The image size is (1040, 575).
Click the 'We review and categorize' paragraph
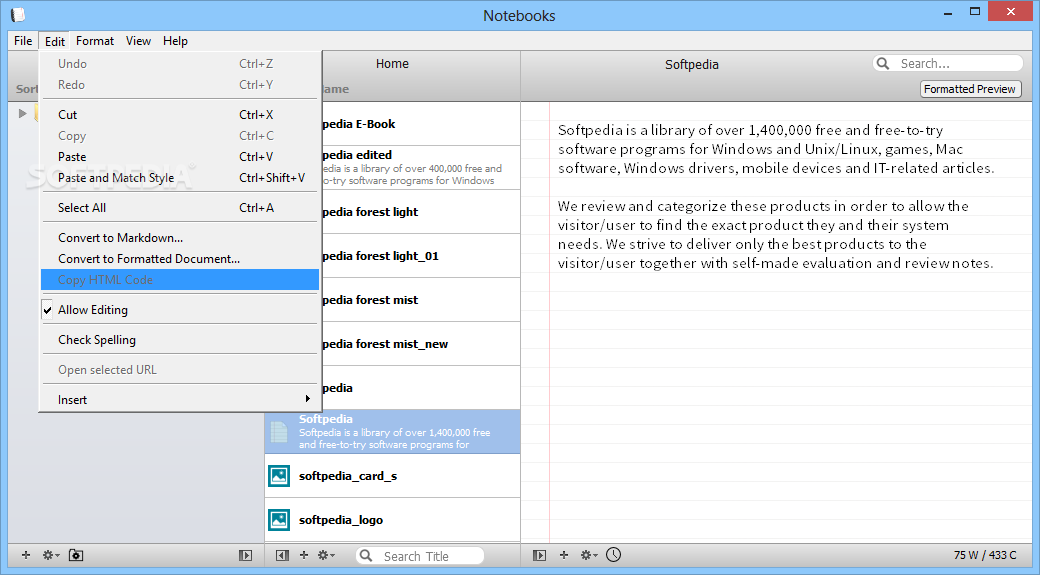click(776, 235)
